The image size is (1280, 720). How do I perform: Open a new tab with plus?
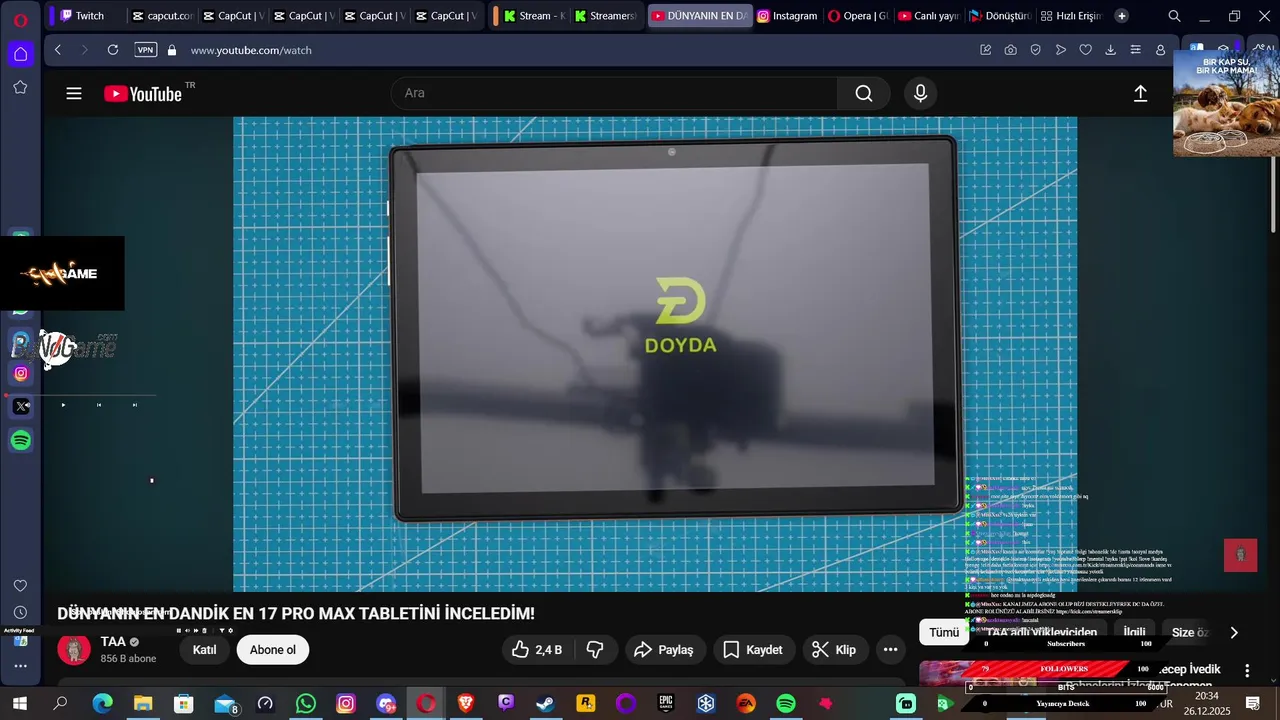tap(1121, 16)
